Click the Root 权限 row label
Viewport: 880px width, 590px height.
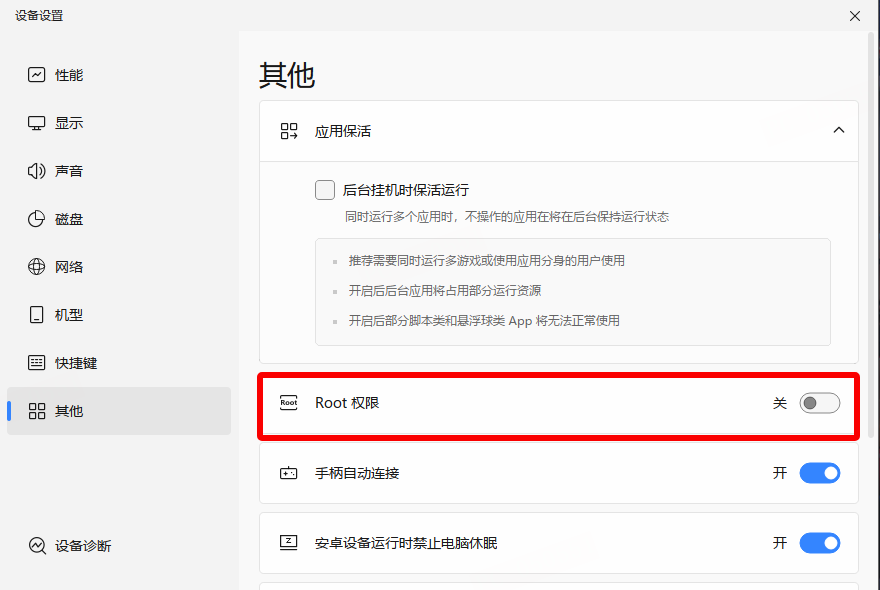pyautogui.click(x=347, y=403)
